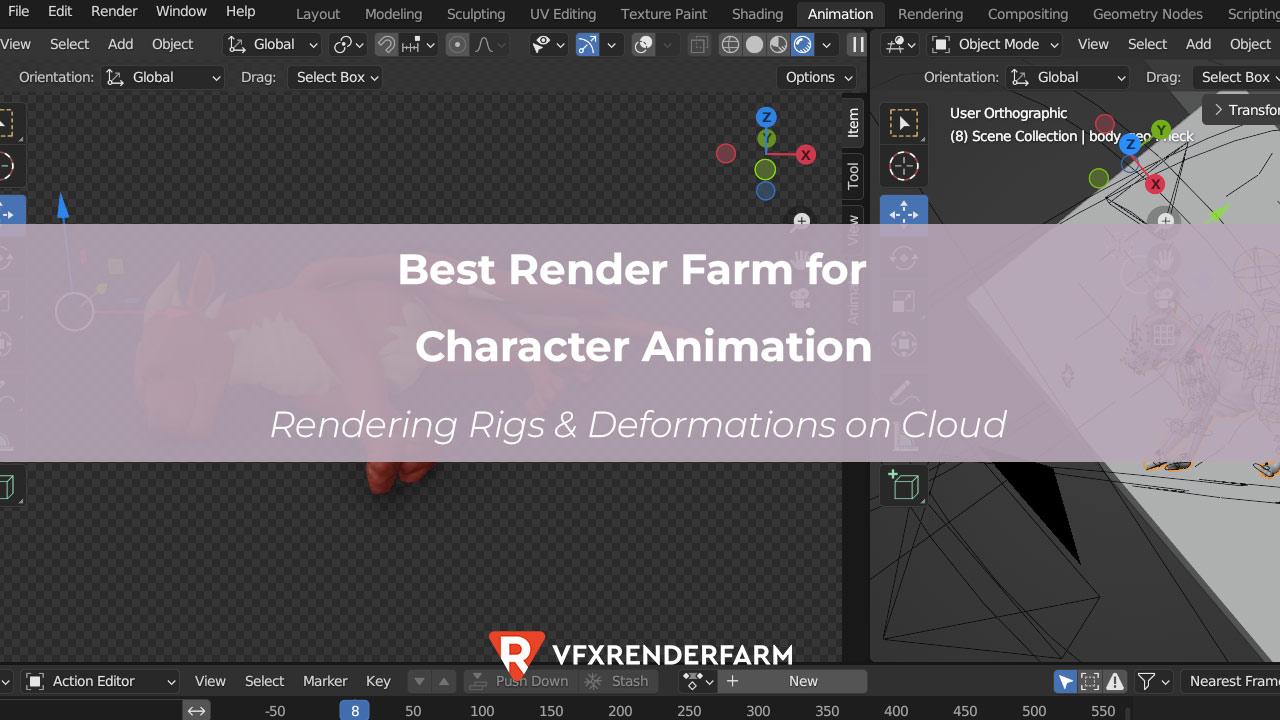Open shading options dropdown arrow

(x=826, y=44)
